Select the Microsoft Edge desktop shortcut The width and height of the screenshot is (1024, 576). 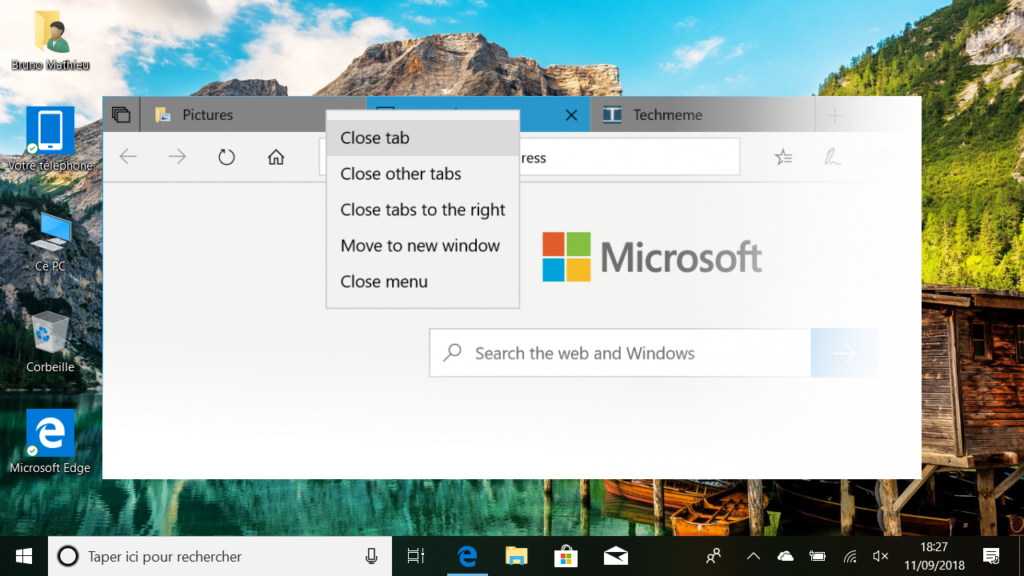tap(50, 442)
